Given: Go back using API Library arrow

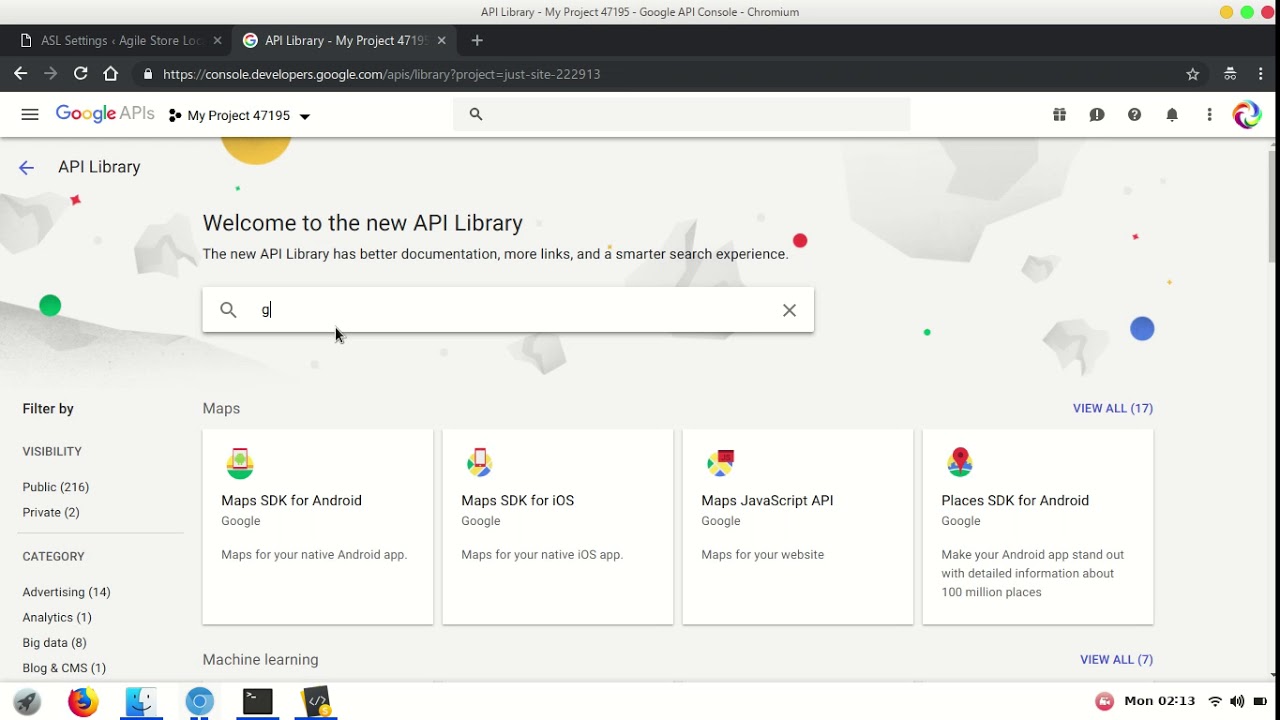Looking at the screenshot, I should 27,168.
